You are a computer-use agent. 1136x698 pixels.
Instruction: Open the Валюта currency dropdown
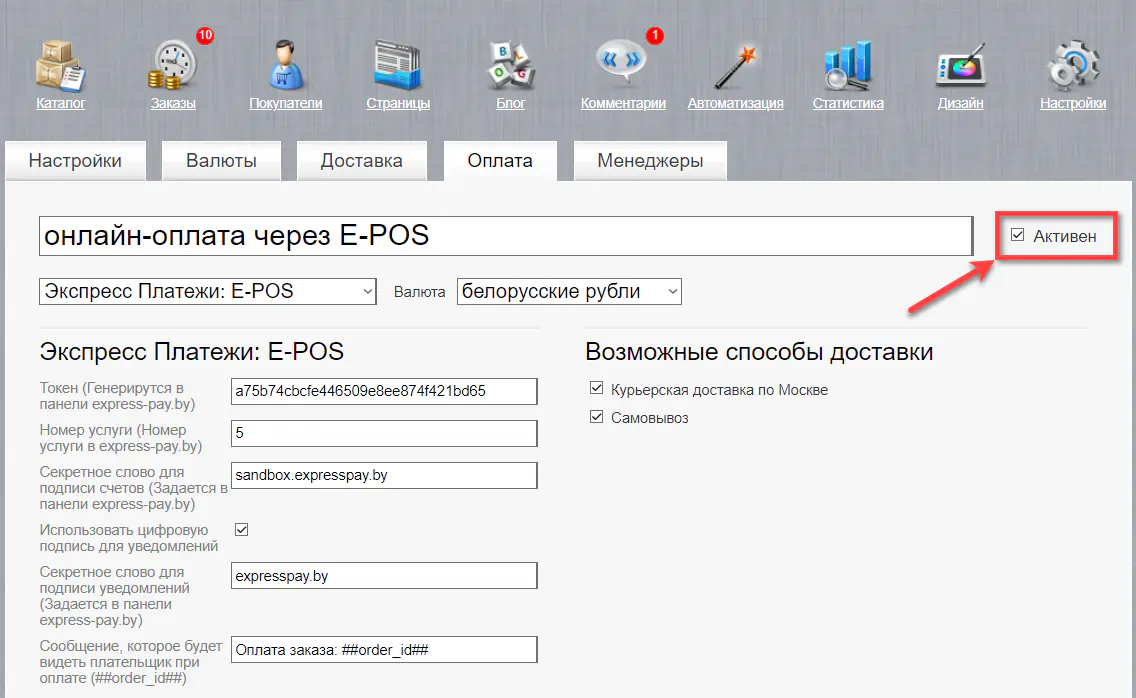pos(568,291)
